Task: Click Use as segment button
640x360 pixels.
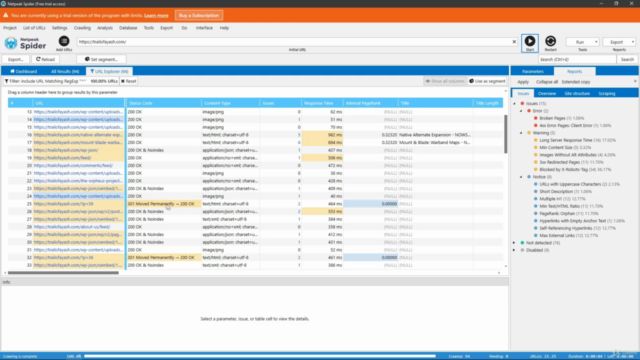Action: [x=487, y=81]
